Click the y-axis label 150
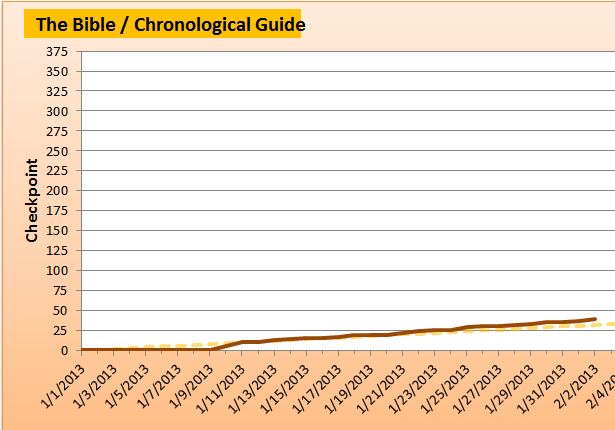This screenshot has width=615, height=430. 57,231
